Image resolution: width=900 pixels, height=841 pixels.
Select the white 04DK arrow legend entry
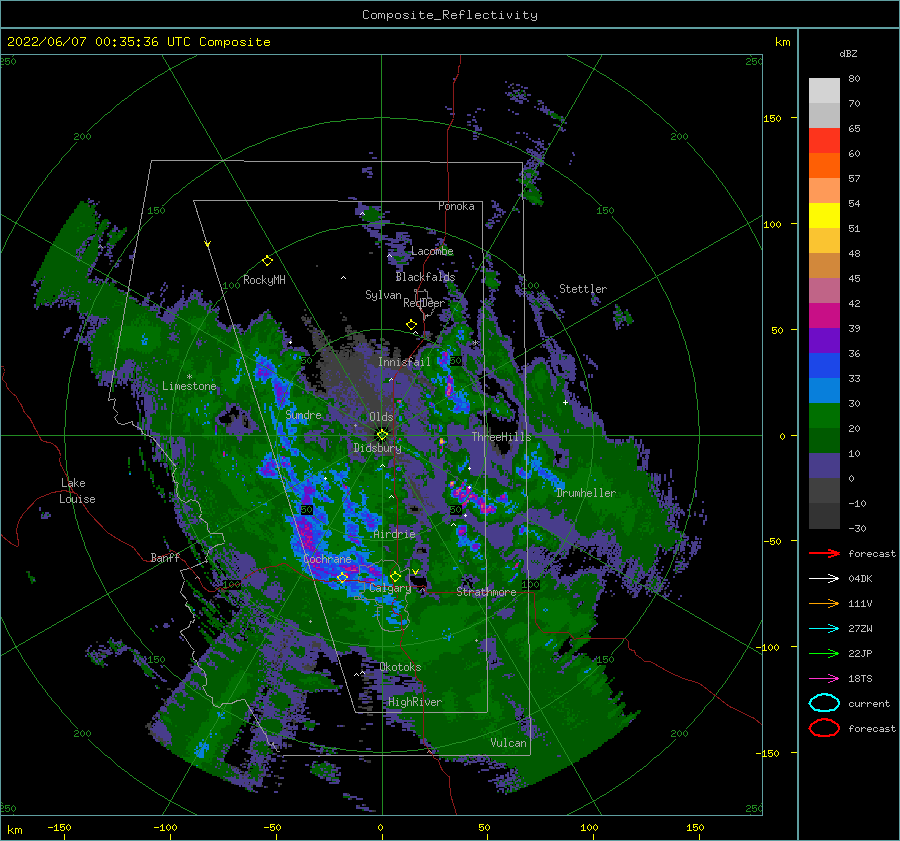click(824, 579)
